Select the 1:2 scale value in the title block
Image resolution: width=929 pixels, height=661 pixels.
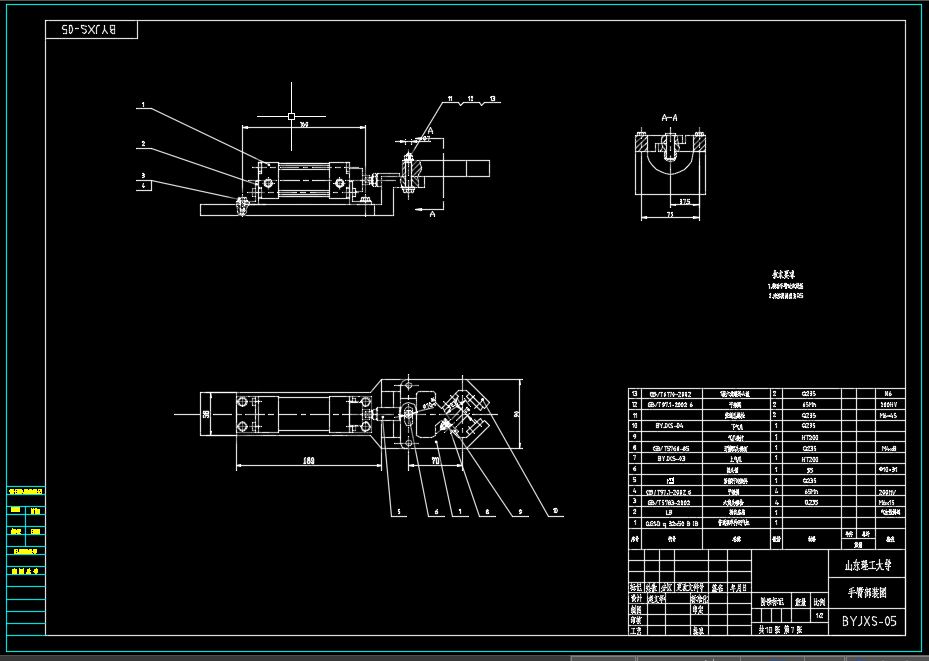point(820,615)
